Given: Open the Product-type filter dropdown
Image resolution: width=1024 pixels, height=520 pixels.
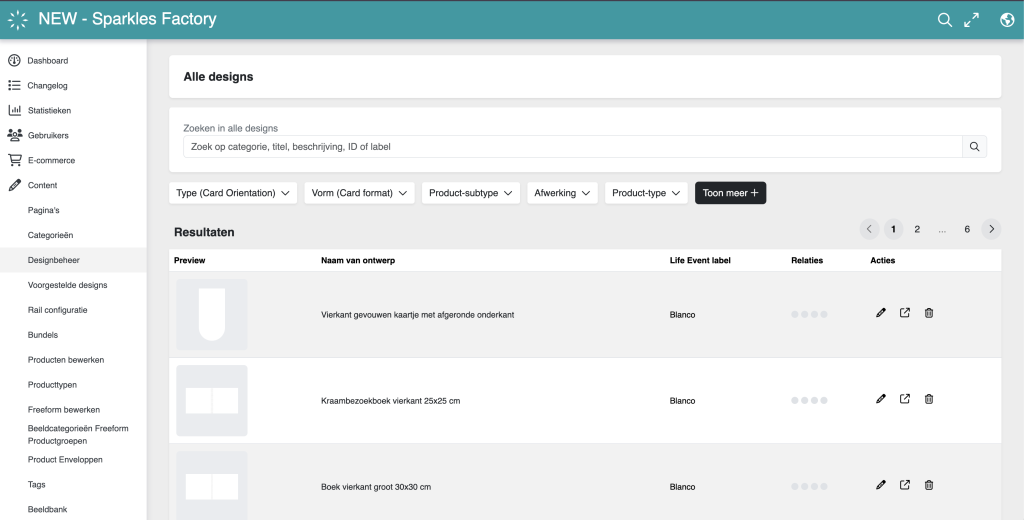Looking at the screenshot, I should [x=646, y=193].
